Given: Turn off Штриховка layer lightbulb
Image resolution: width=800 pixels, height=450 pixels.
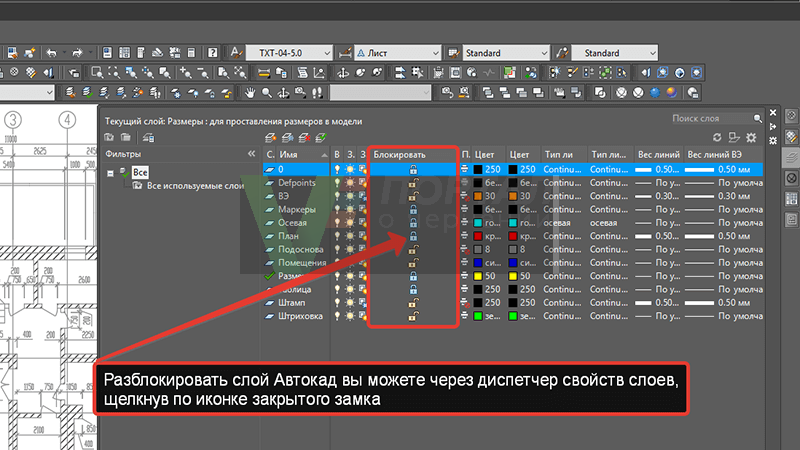Looking at the screenshot, I should (337, 316).
